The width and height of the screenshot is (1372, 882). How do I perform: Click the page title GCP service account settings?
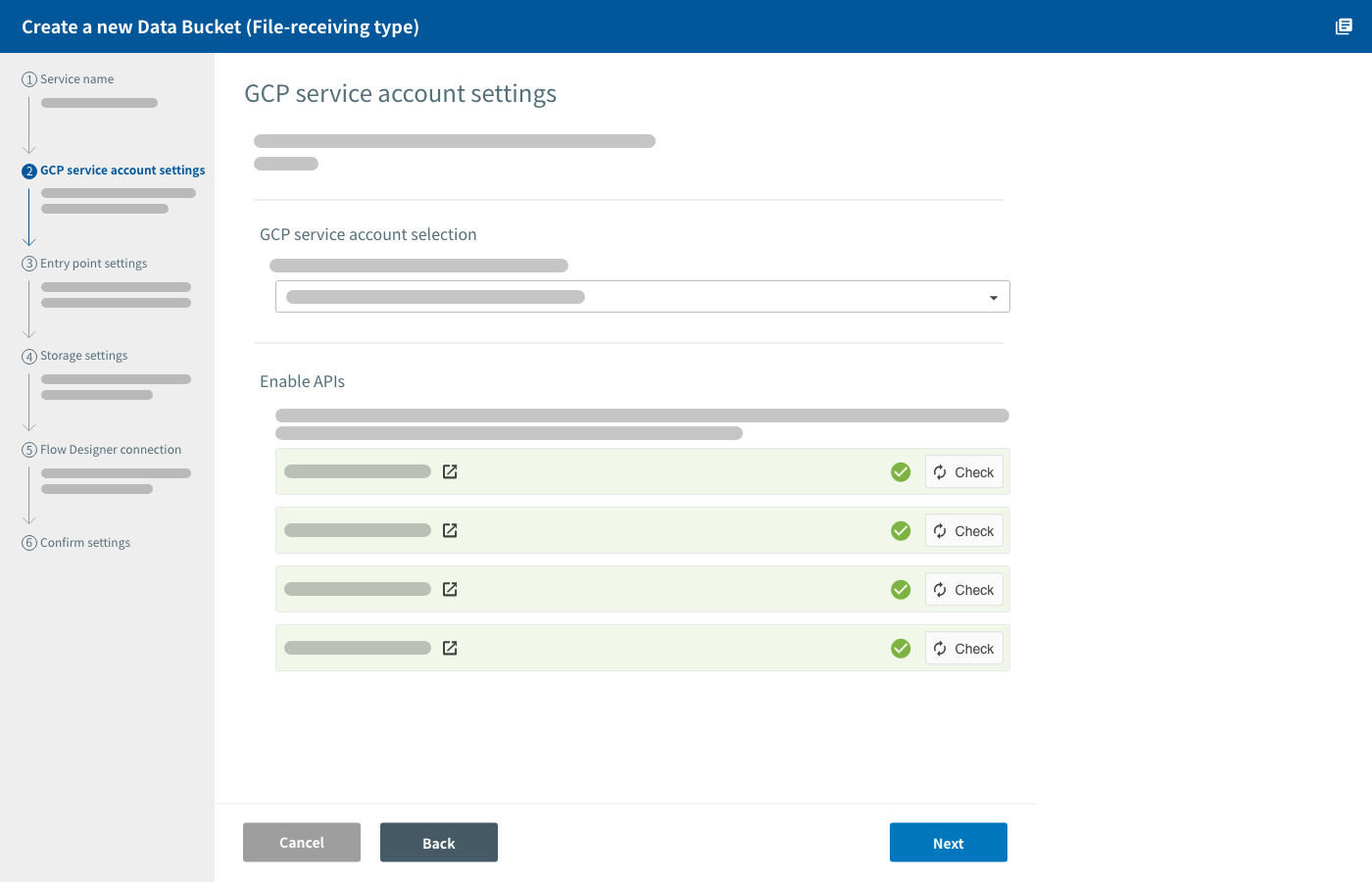tap(400, 93)
